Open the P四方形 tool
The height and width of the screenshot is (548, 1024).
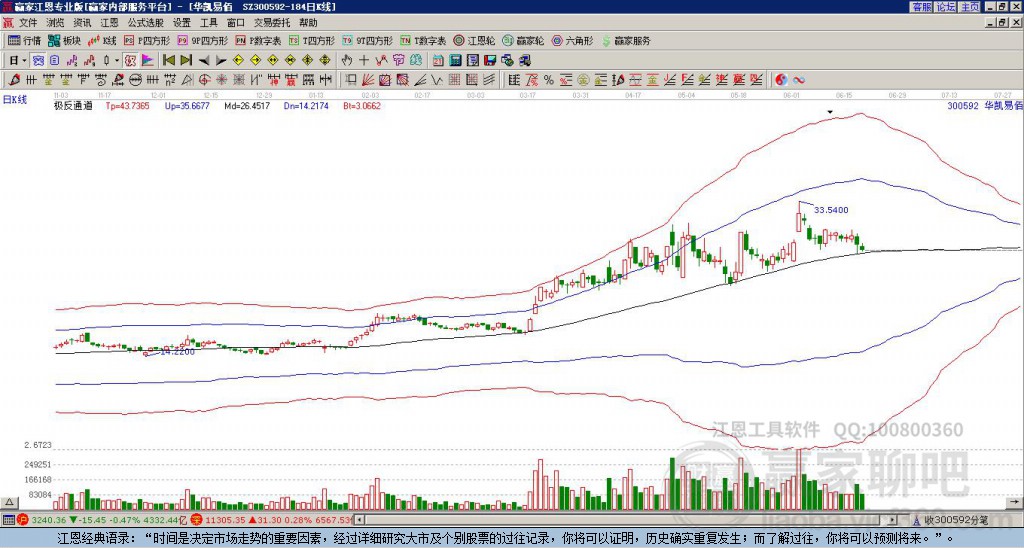click(x=147, y=40)
